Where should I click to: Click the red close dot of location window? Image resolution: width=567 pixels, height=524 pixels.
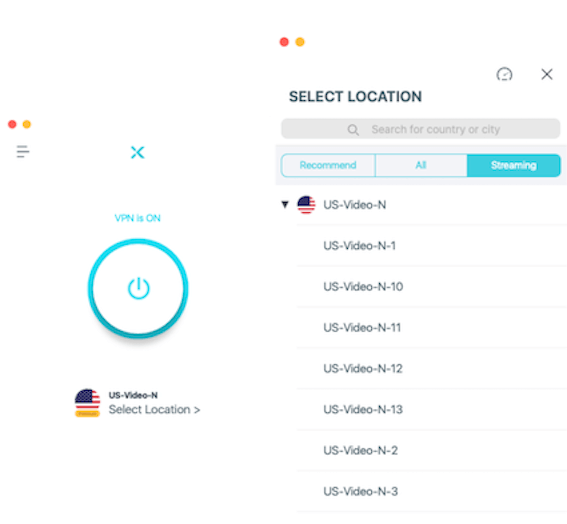(284, 42)
